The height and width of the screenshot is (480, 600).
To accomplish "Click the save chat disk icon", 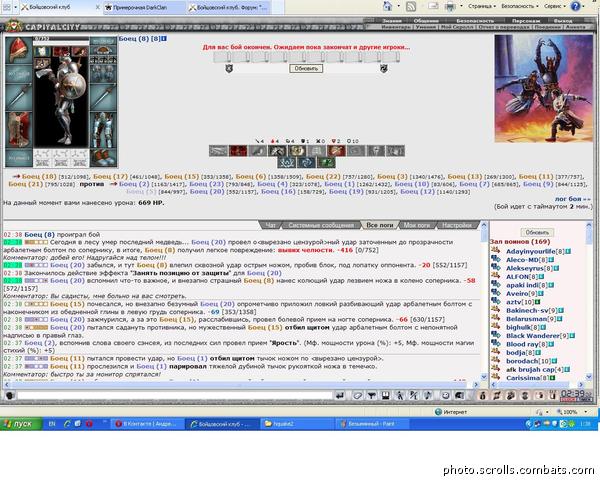I will (385, 395).
